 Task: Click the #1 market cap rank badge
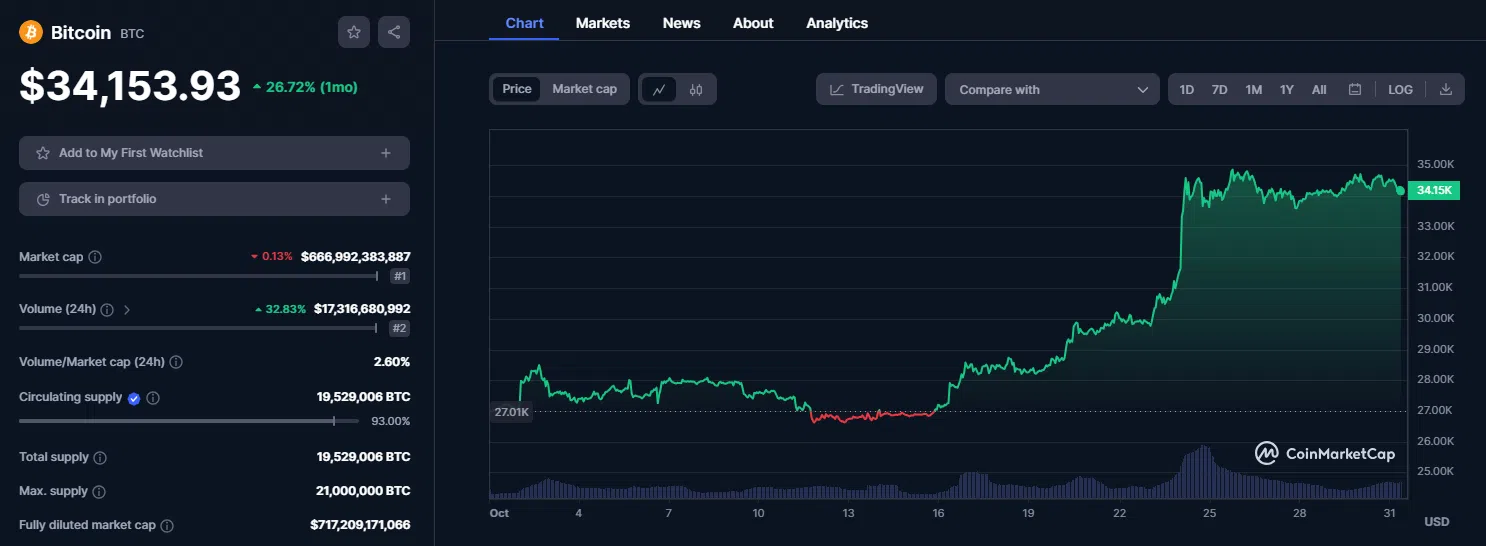tap(400, 276)
